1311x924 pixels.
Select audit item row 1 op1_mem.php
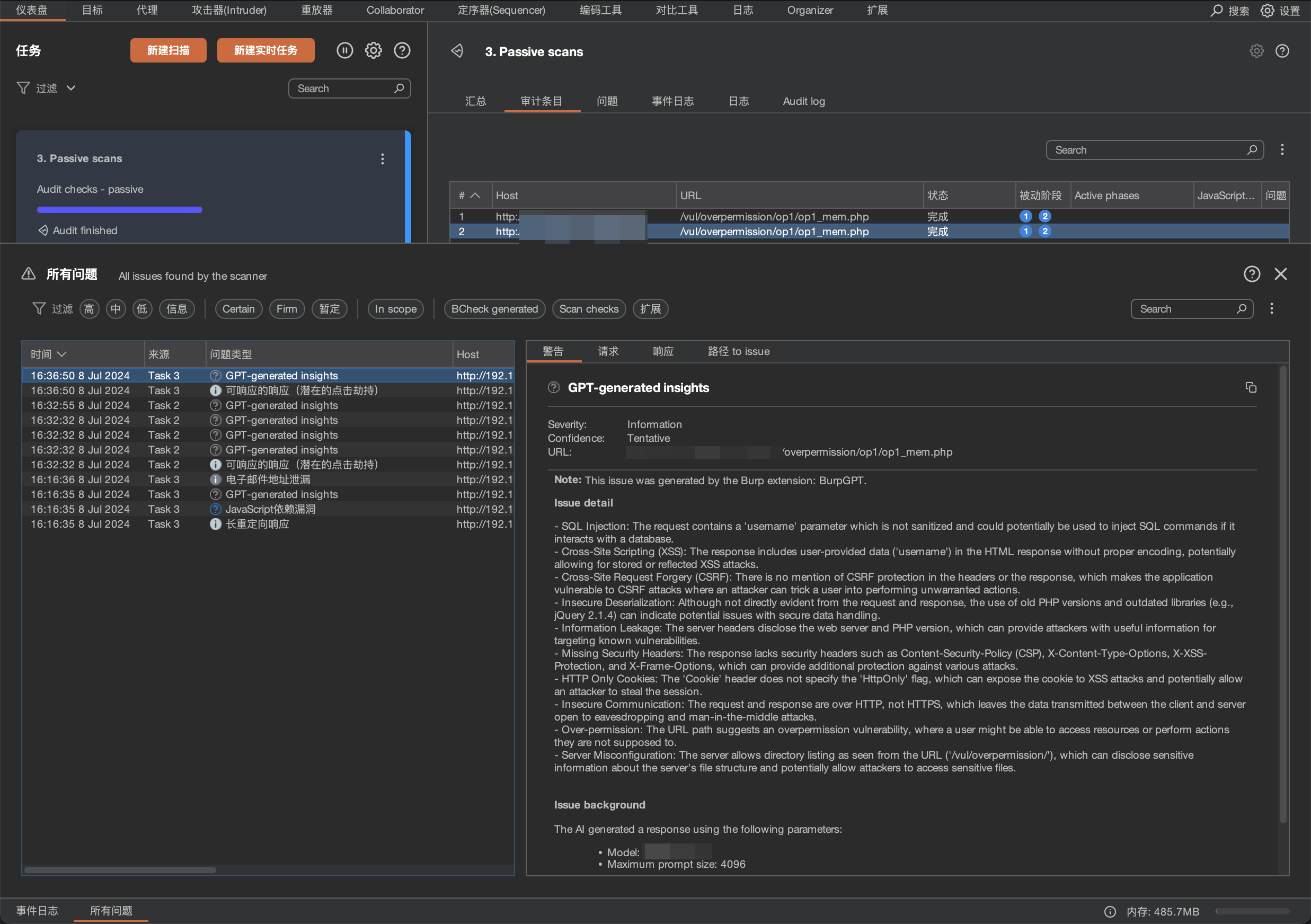pos(869,216)
